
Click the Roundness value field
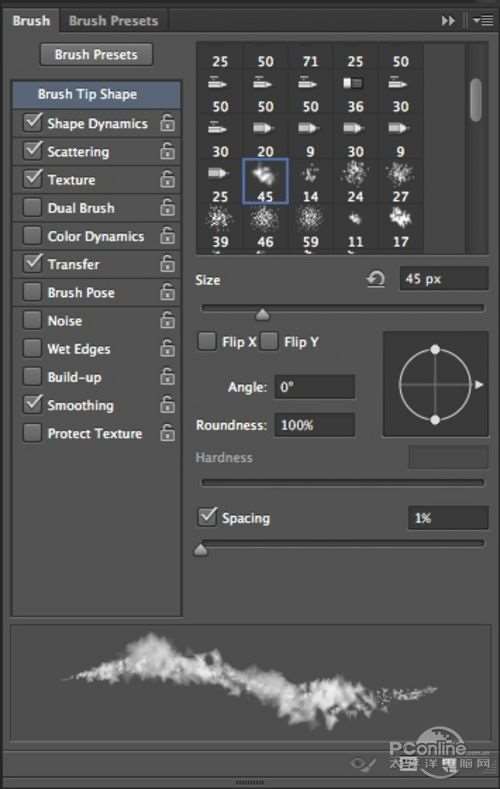[x=315, y=425]
